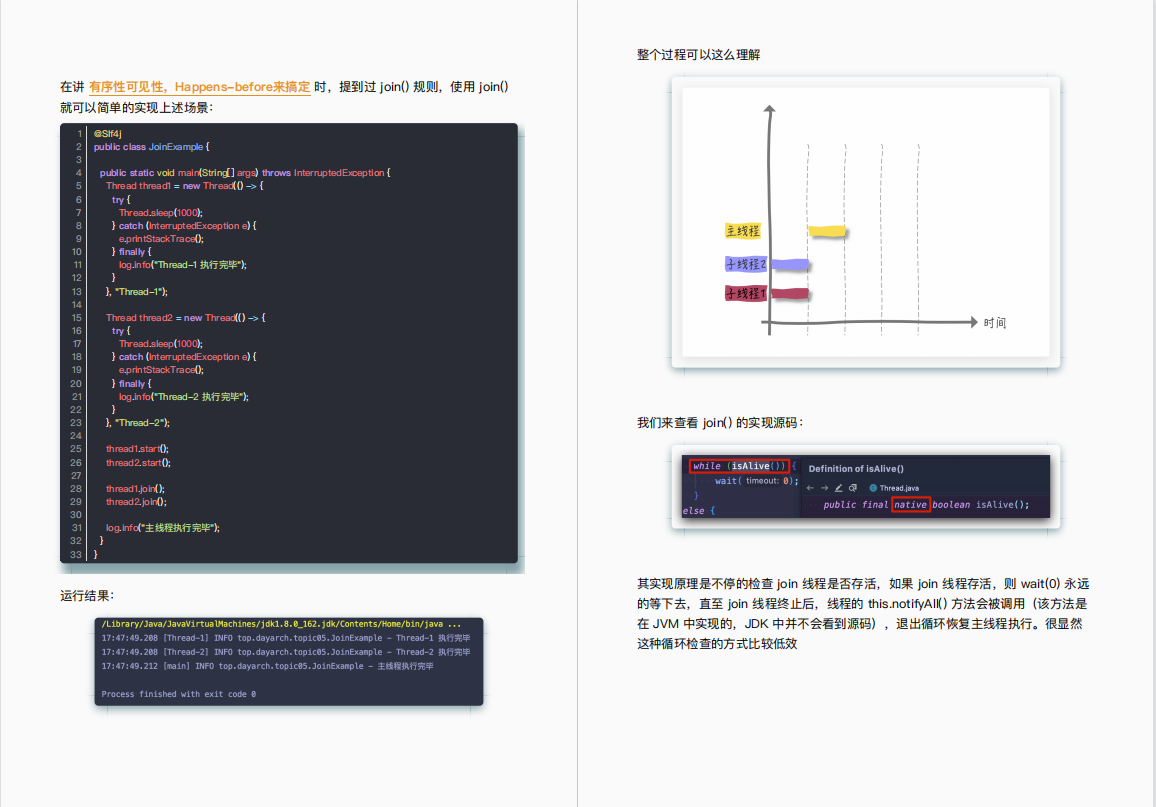1156x807 pixels.
Task: Click the 'thread2.start();' code line
Action: [138, 463]
